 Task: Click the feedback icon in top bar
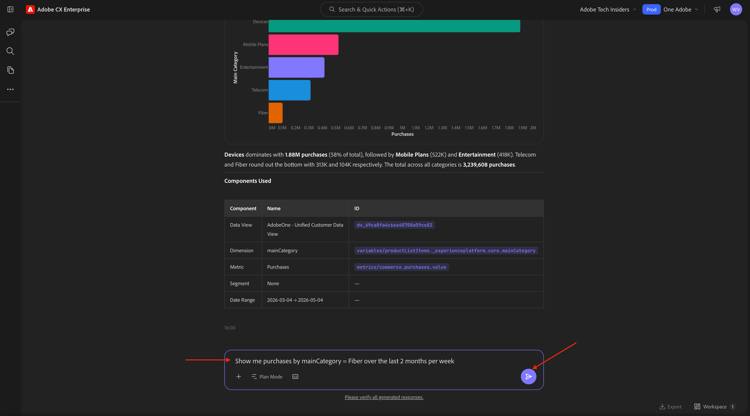click(717, 9)
